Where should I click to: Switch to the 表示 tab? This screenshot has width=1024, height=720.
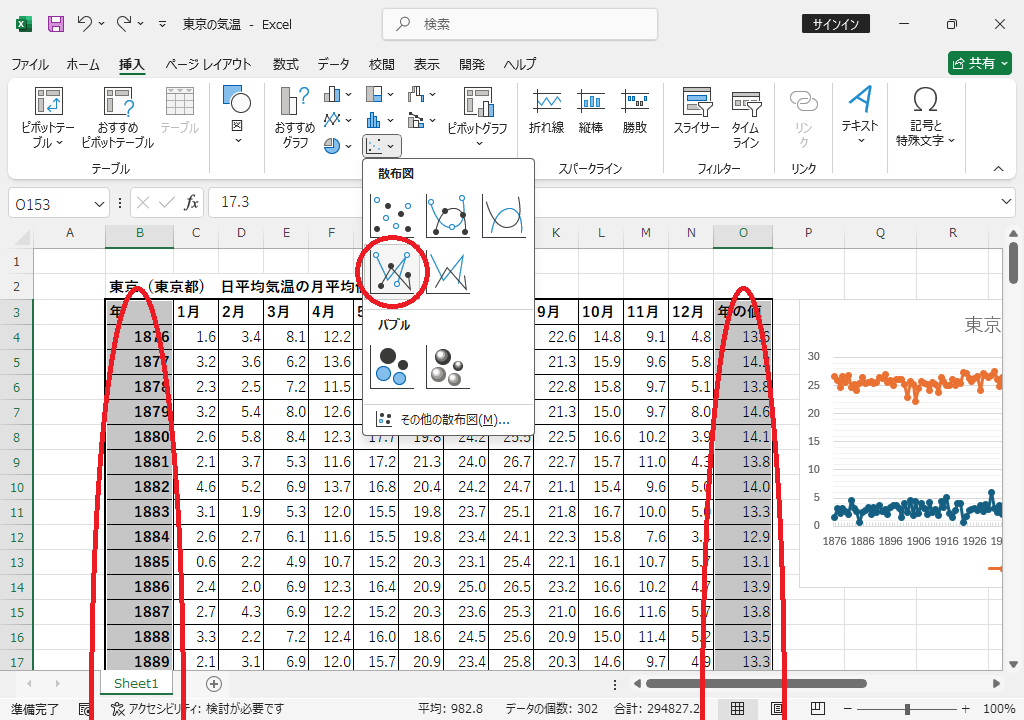click(x=426, y=64)
